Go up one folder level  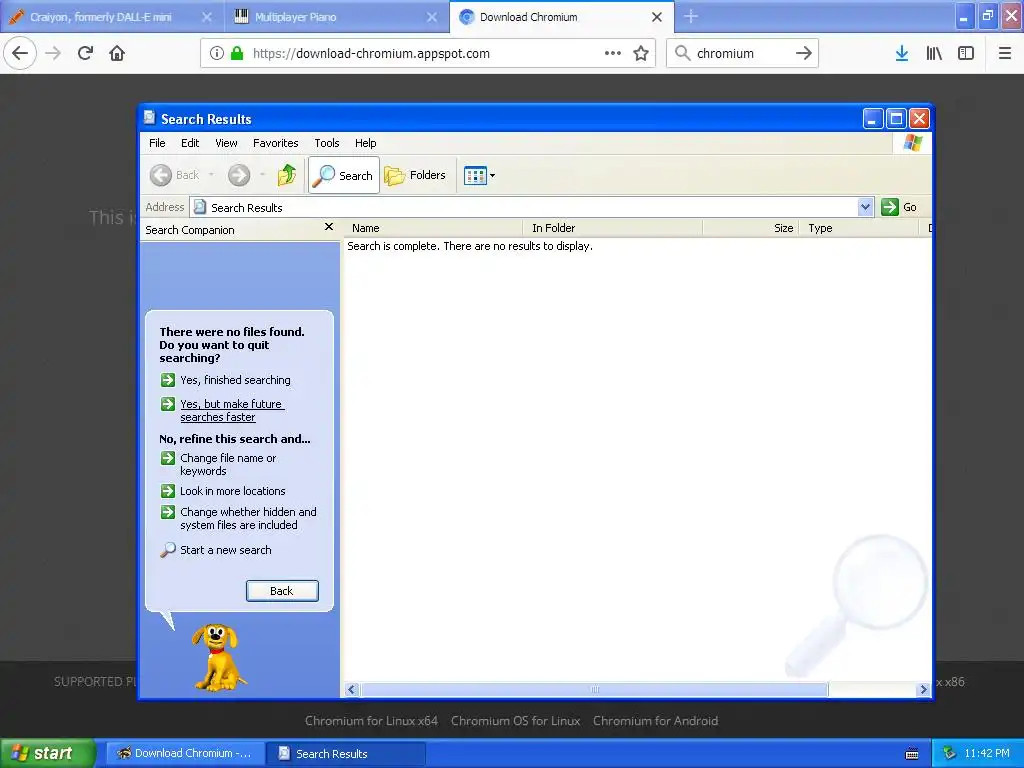(287, 175)
